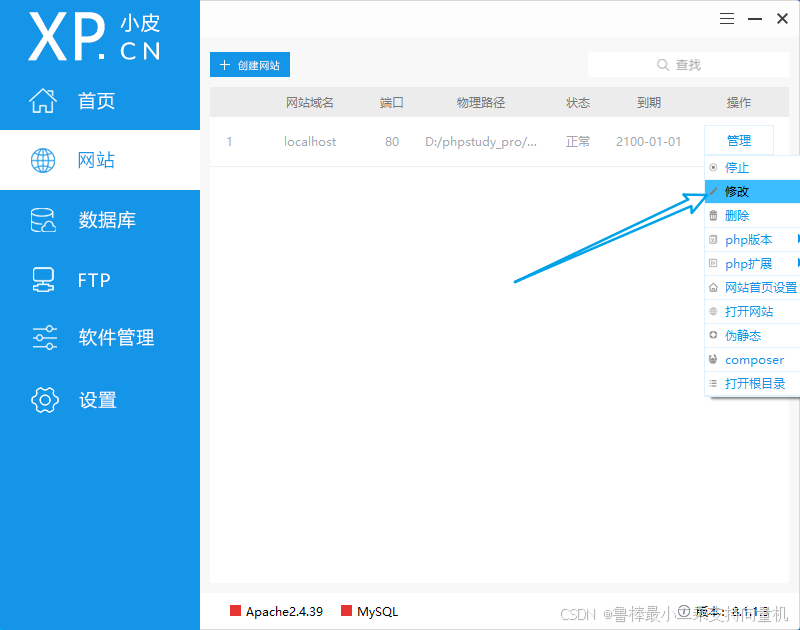This screenshot has width=800, height=630.
Task: Choose 停止 to stop the site
Action: click(x=753, y=168)
